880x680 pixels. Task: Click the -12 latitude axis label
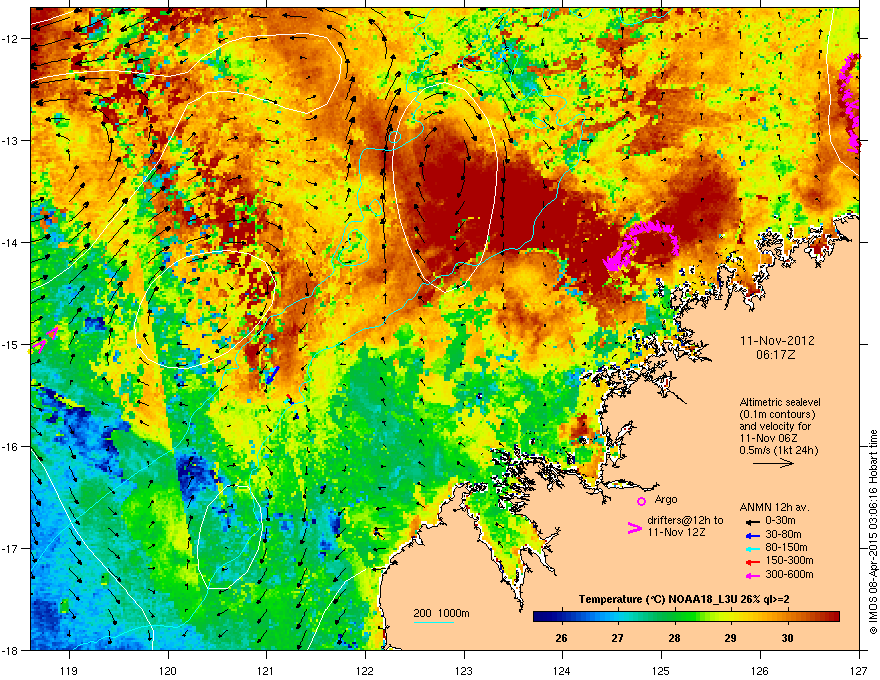pos(11,38)
